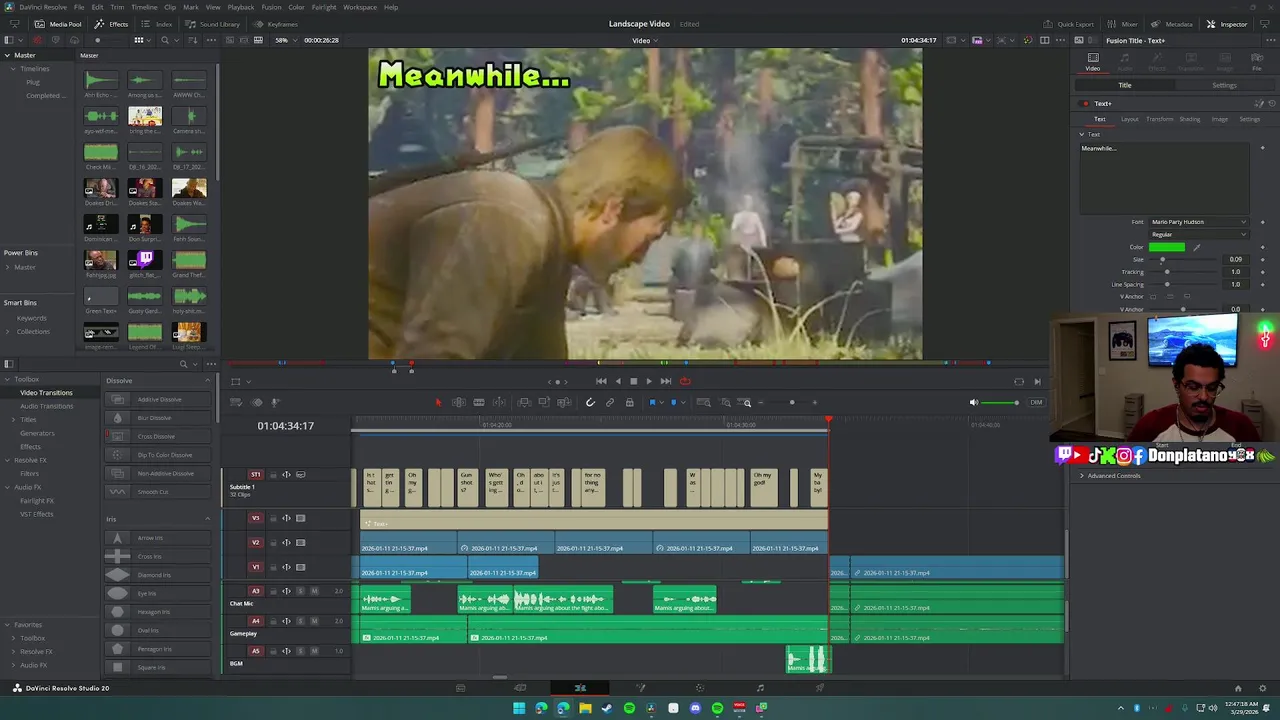Collapse the Dissolve transitions group
The width and height of the screenshot is (1280, 720).
point(208,380)
